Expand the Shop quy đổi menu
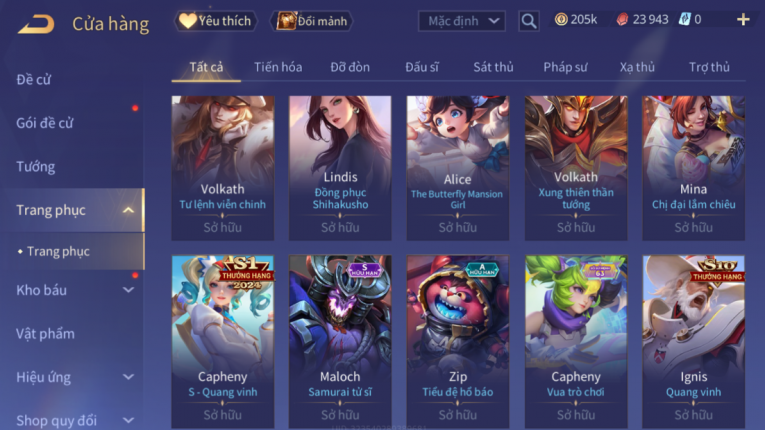765x430 pixels. [128, 420]
